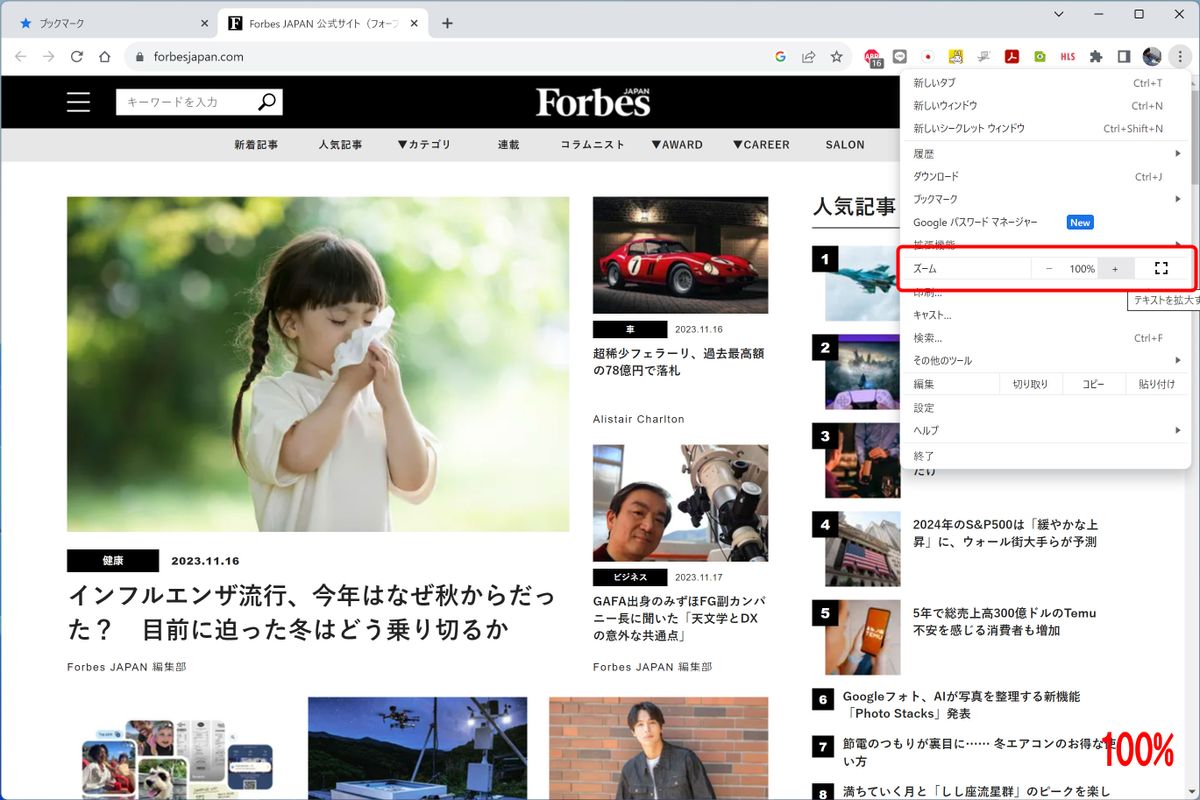Click the Forbes JAPAN logo
The height and width of the screenshot is (800, 1200).
[593, 102]
